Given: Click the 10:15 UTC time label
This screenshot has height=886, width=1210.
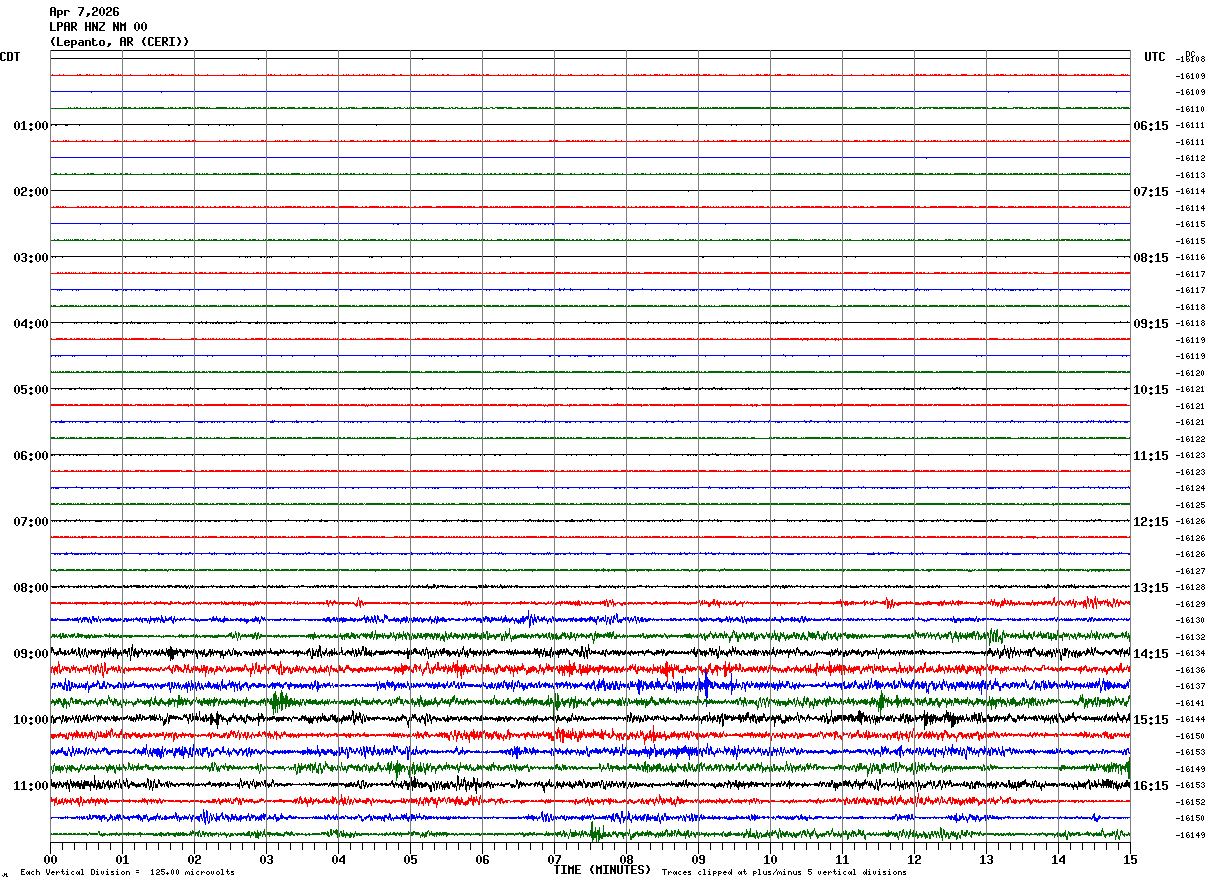Looking at the screenshot, I should [1150, 390].
